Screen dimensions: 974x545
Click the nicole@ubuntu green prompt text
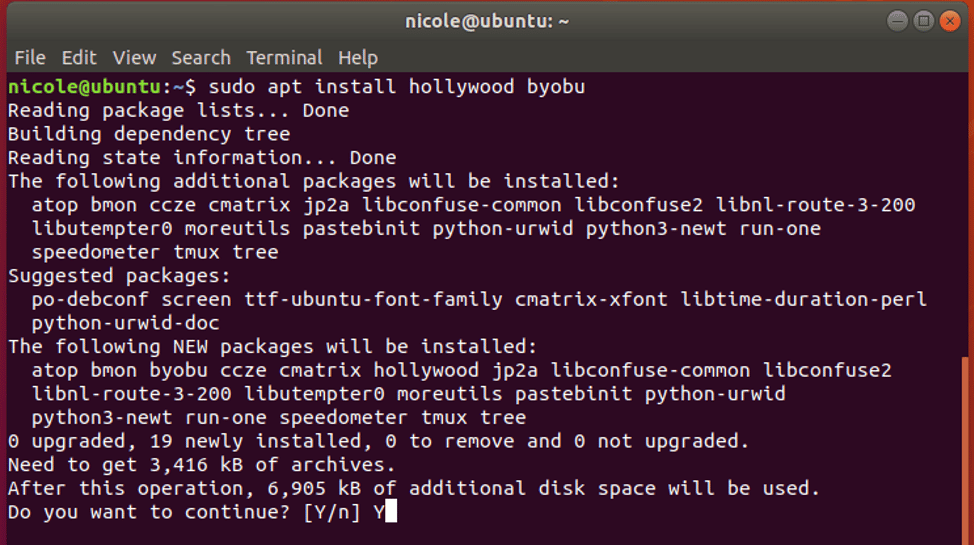click(x=84, y=86)
